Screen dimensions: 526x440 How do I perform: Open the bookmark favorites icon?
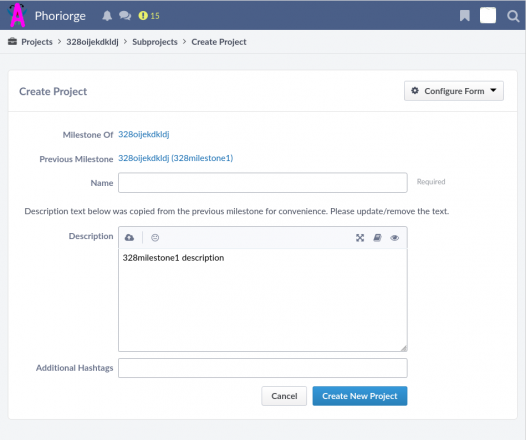(x=465, y=16)
